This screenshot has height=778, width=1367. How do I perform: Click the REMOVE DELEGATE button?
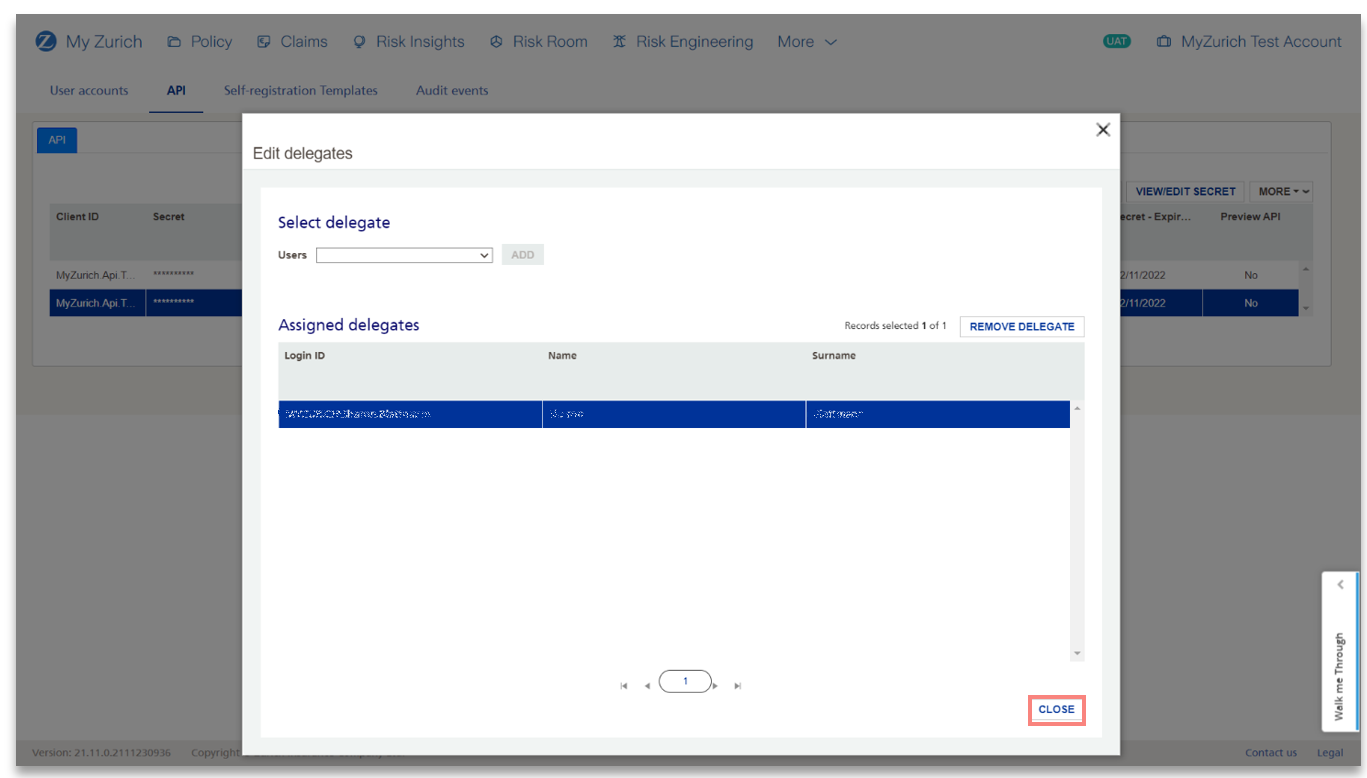1021,326
